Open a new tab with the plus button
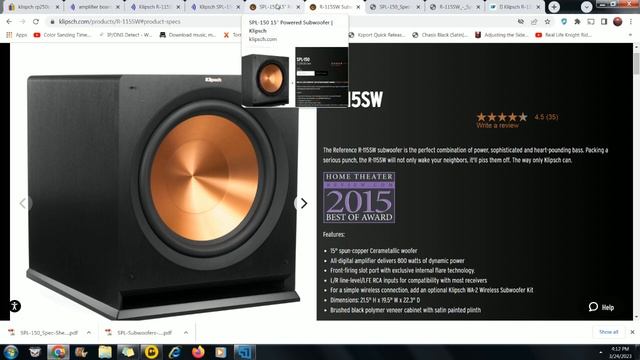640x360 pixels. coord(554,7)
